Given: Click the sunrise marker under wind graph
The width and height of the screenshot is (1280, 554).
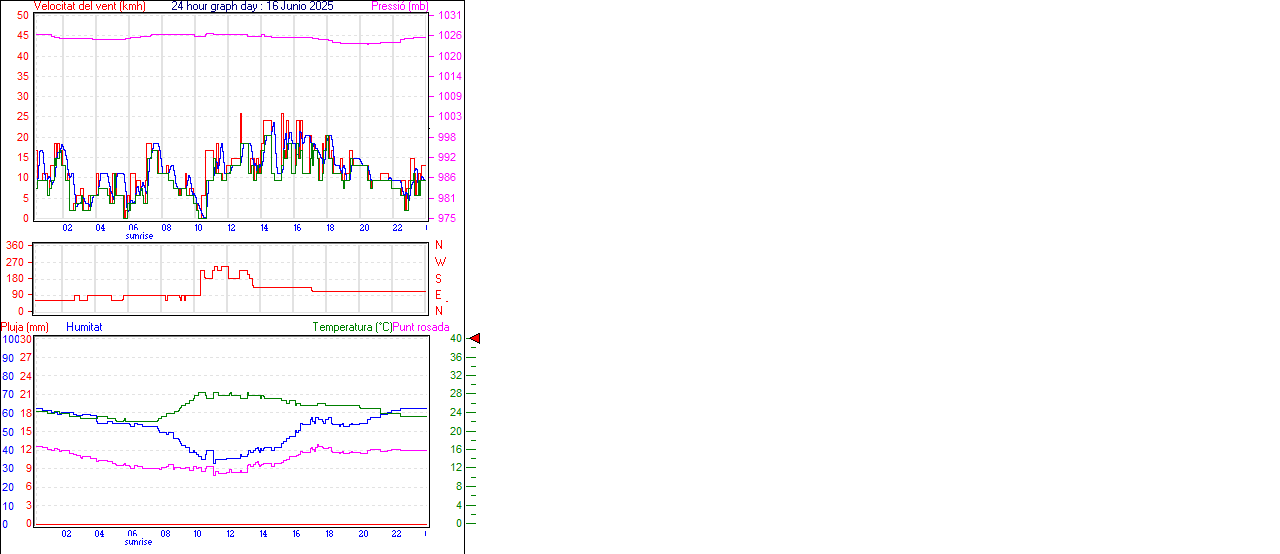Looking at the screenshot, I should (x=139, y=236).
